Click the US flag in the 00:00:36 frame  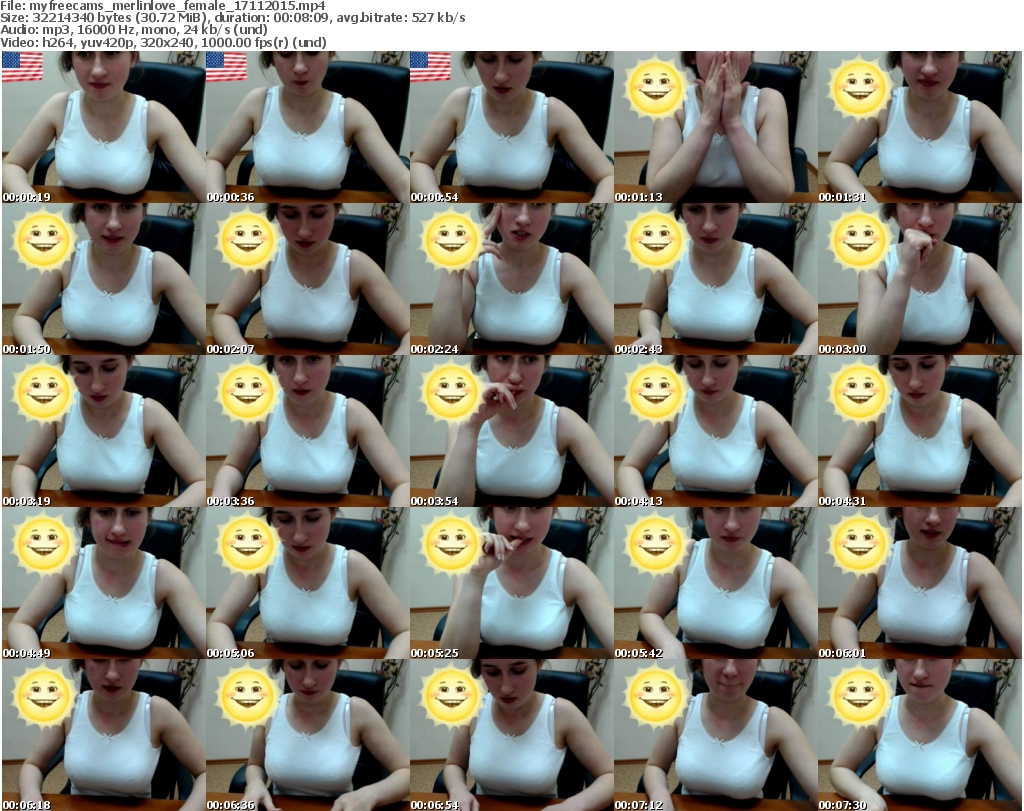click(x=227, y=67)
